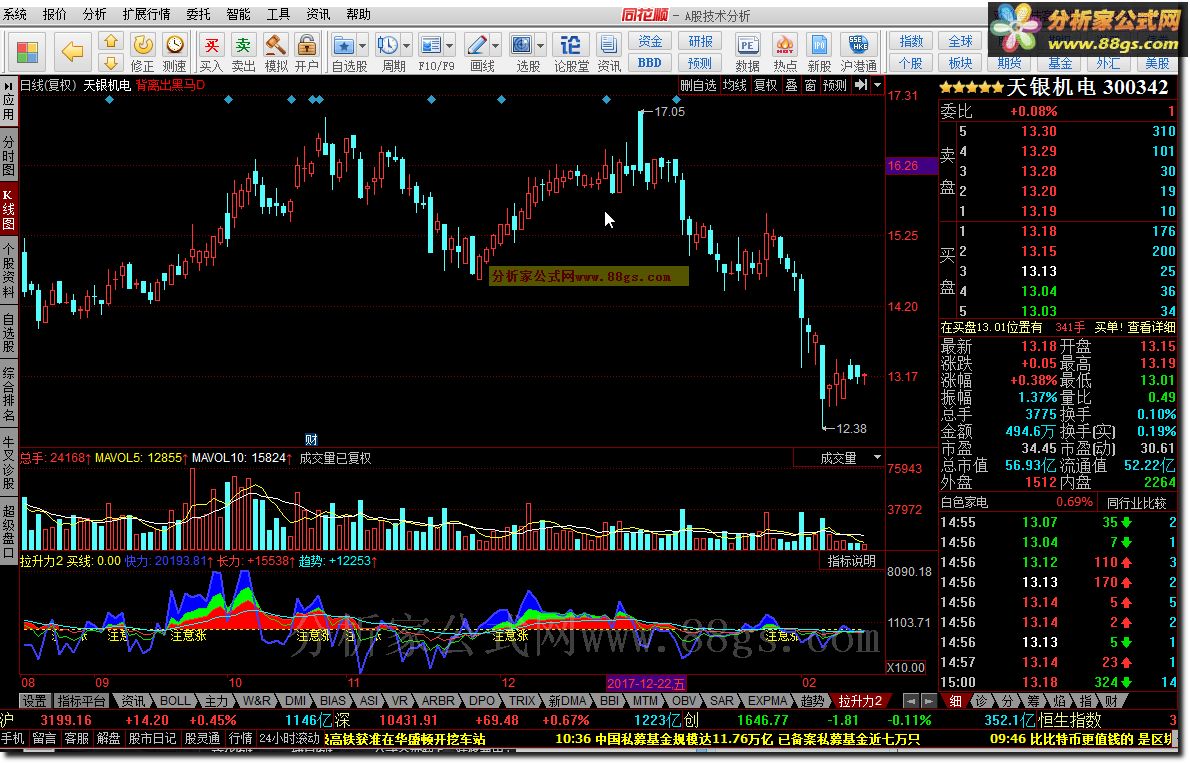
Task: Click the 模拟 gavel icon
Action: (x=275, y=45)
